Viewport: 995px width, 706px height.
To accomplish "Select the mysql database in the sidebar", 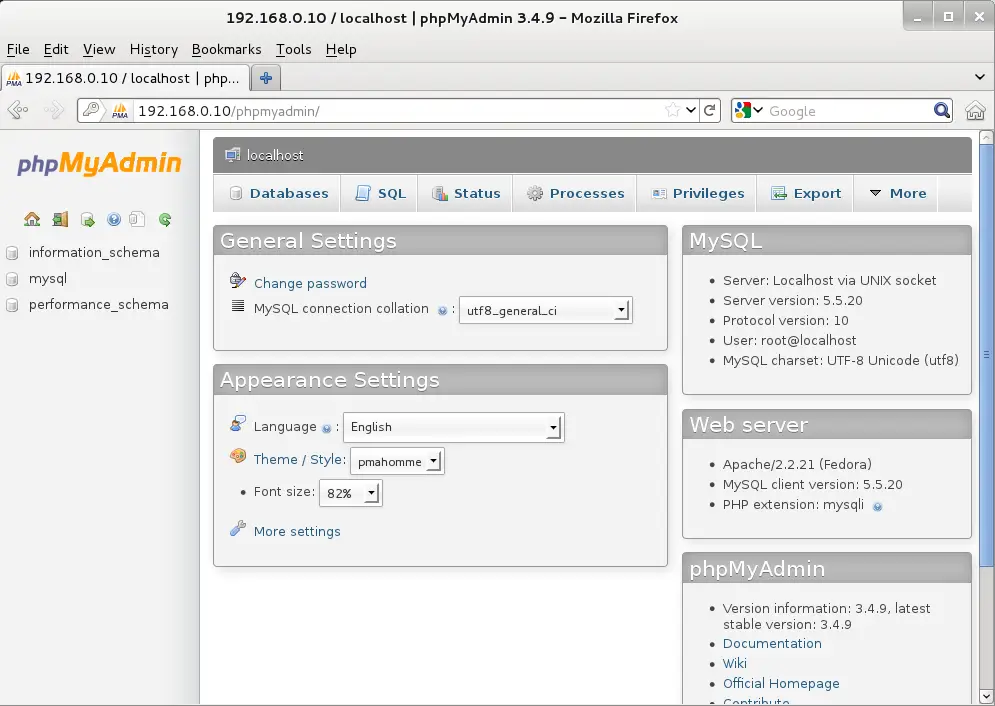I will pos(48,278).
